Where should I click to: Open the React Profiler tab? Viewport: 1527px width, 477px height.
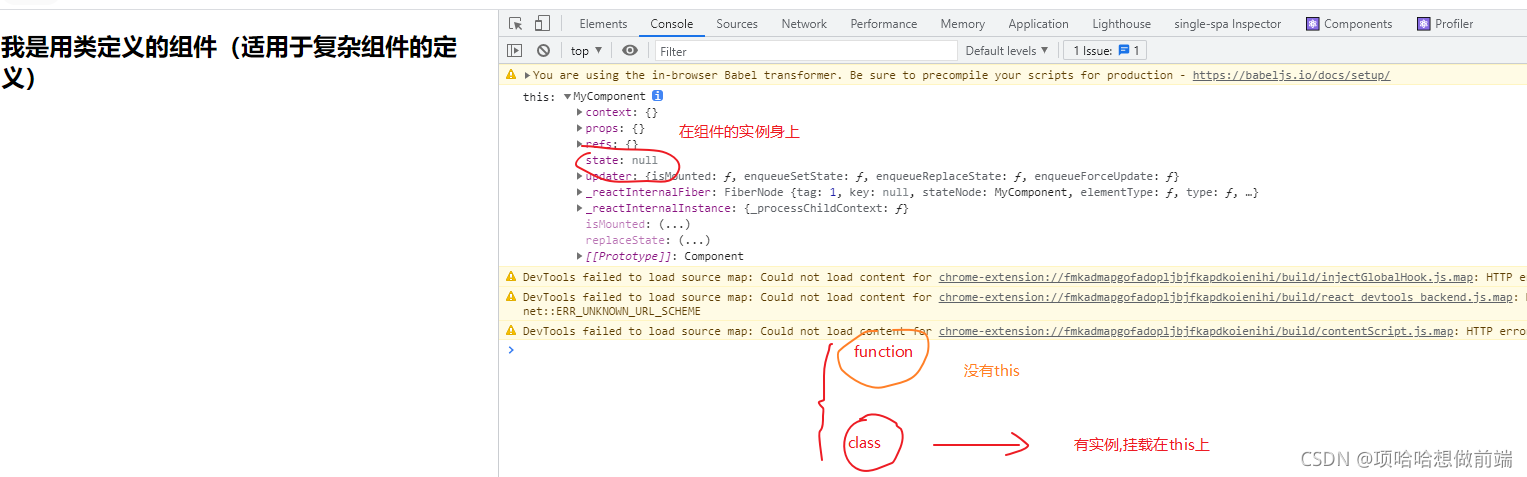tap(1445, 24)
